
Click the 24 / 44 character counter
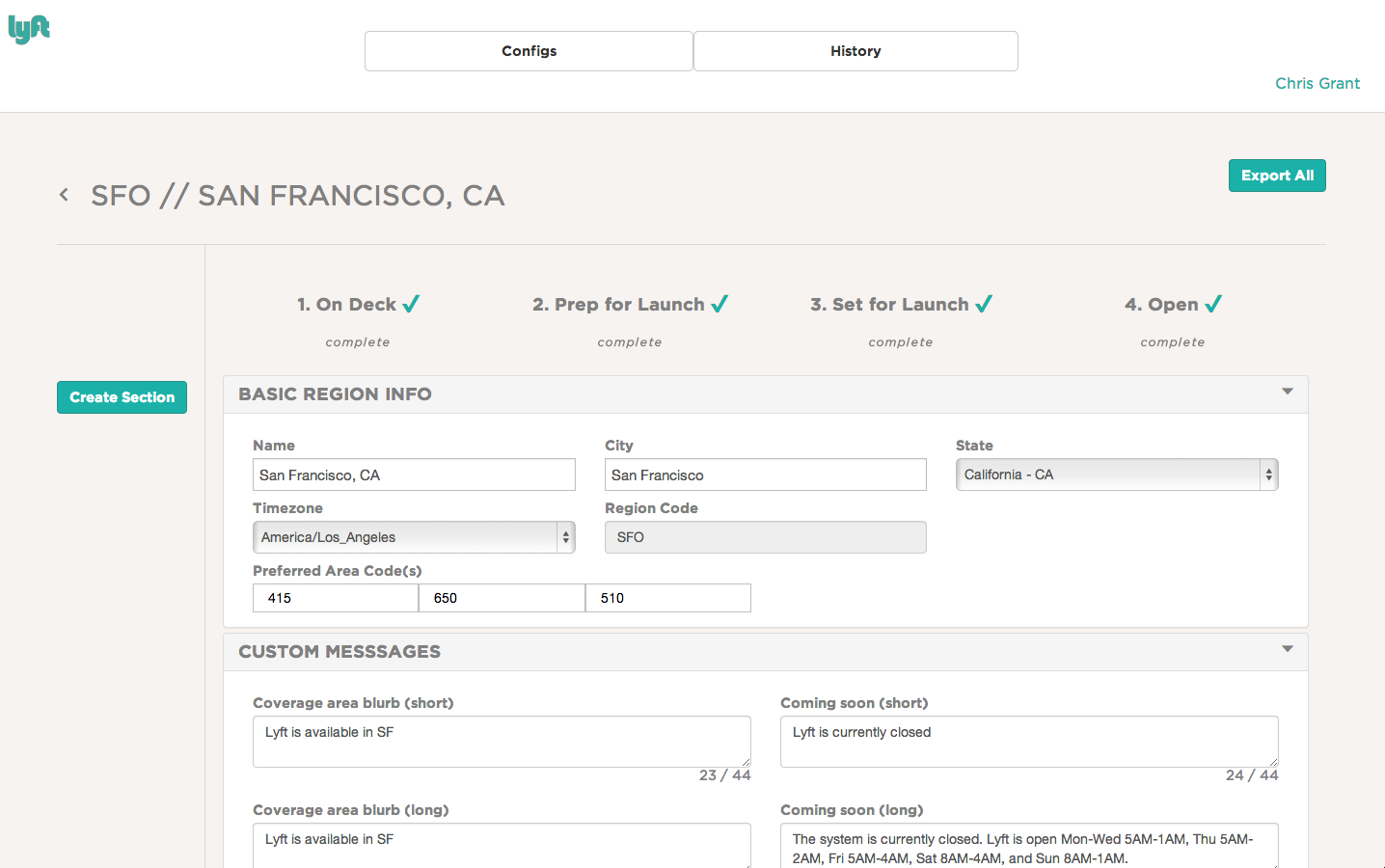(1252, 775)
